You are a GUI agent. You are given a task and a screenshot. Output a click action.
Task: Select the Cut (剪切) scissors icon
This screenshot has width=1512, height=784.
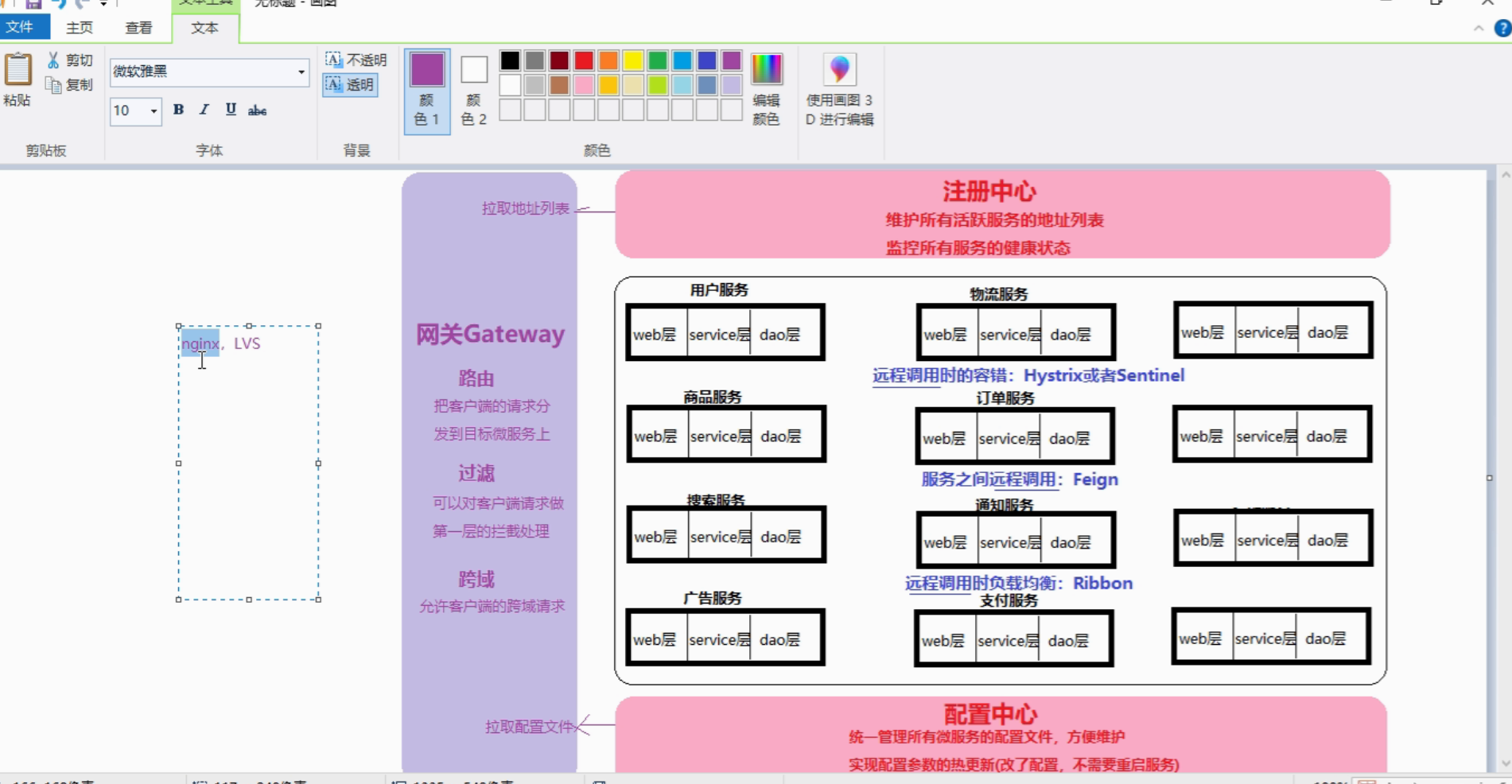click(x=52, y=60)
